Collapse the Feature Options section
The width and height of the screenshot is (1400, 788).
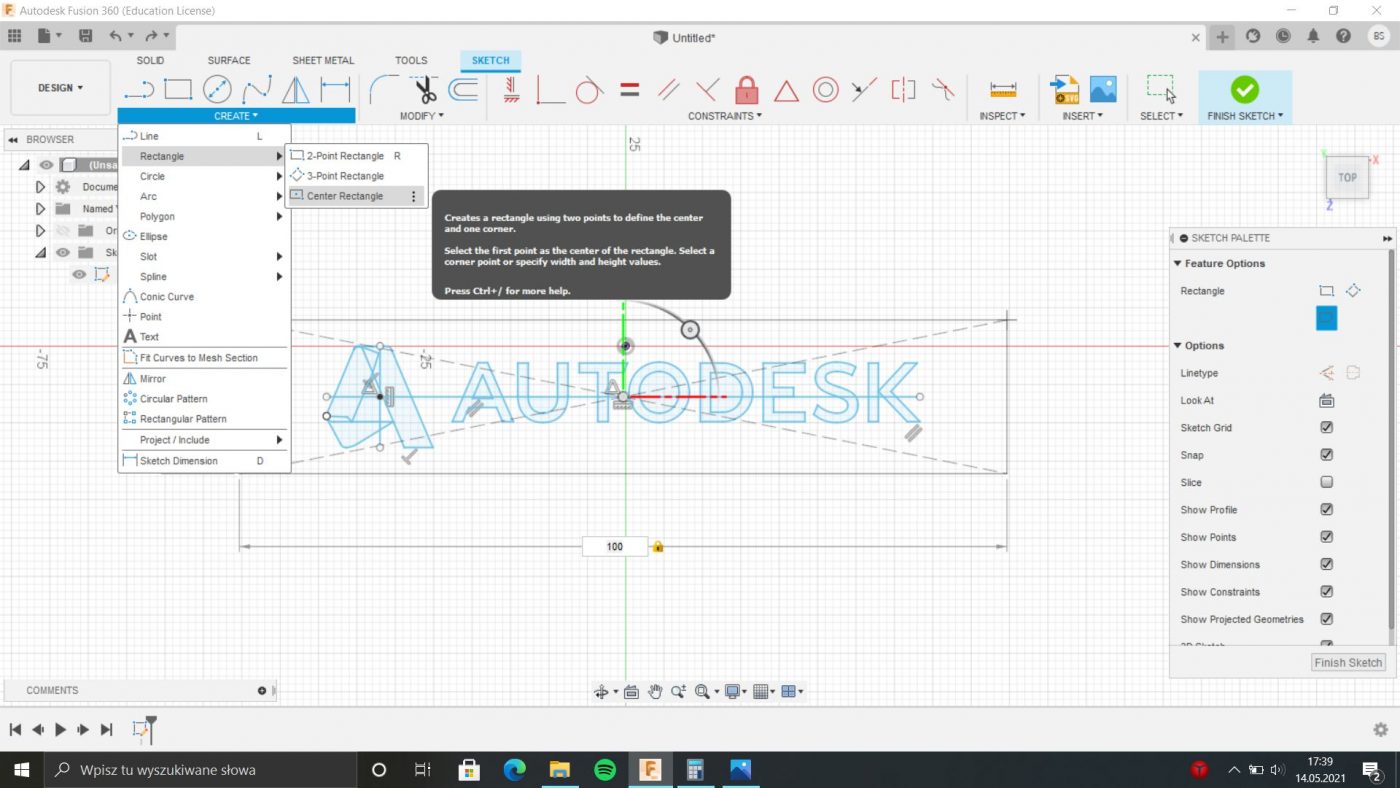[1178, 264]
